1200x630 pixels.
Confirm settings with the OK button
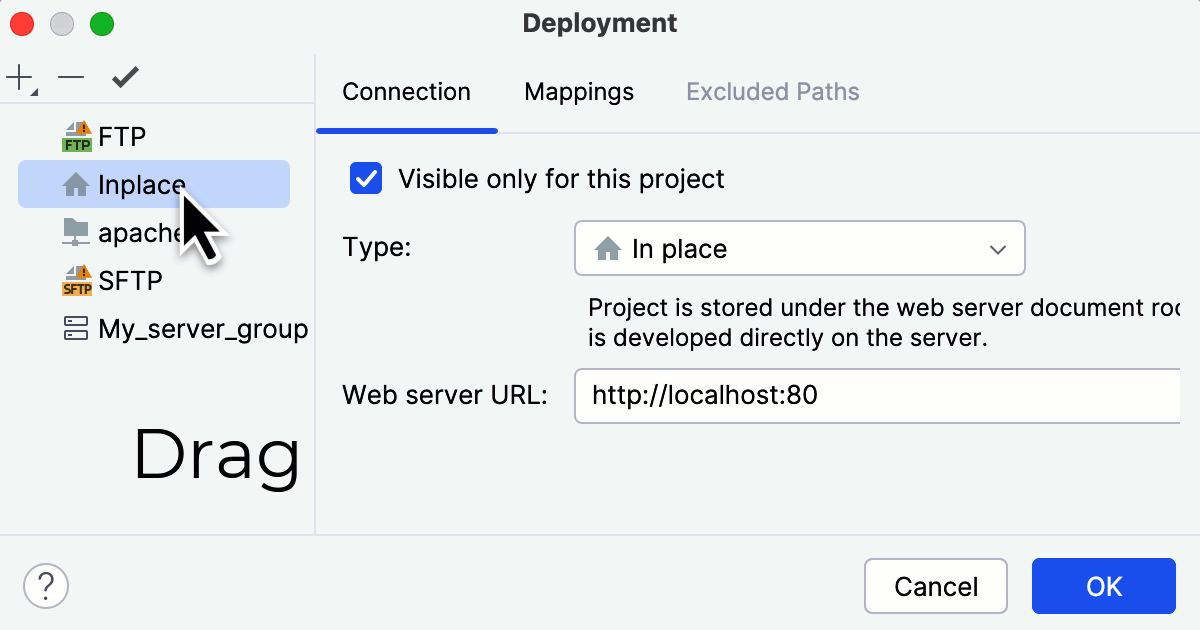point(1103,586)
